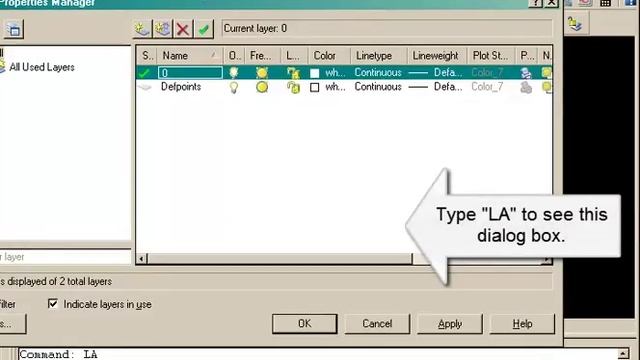Screen dimensions: 640x360
Task: Select All Used Layers in filter tree
Action: pyautogui.click(x=42, y=67)
